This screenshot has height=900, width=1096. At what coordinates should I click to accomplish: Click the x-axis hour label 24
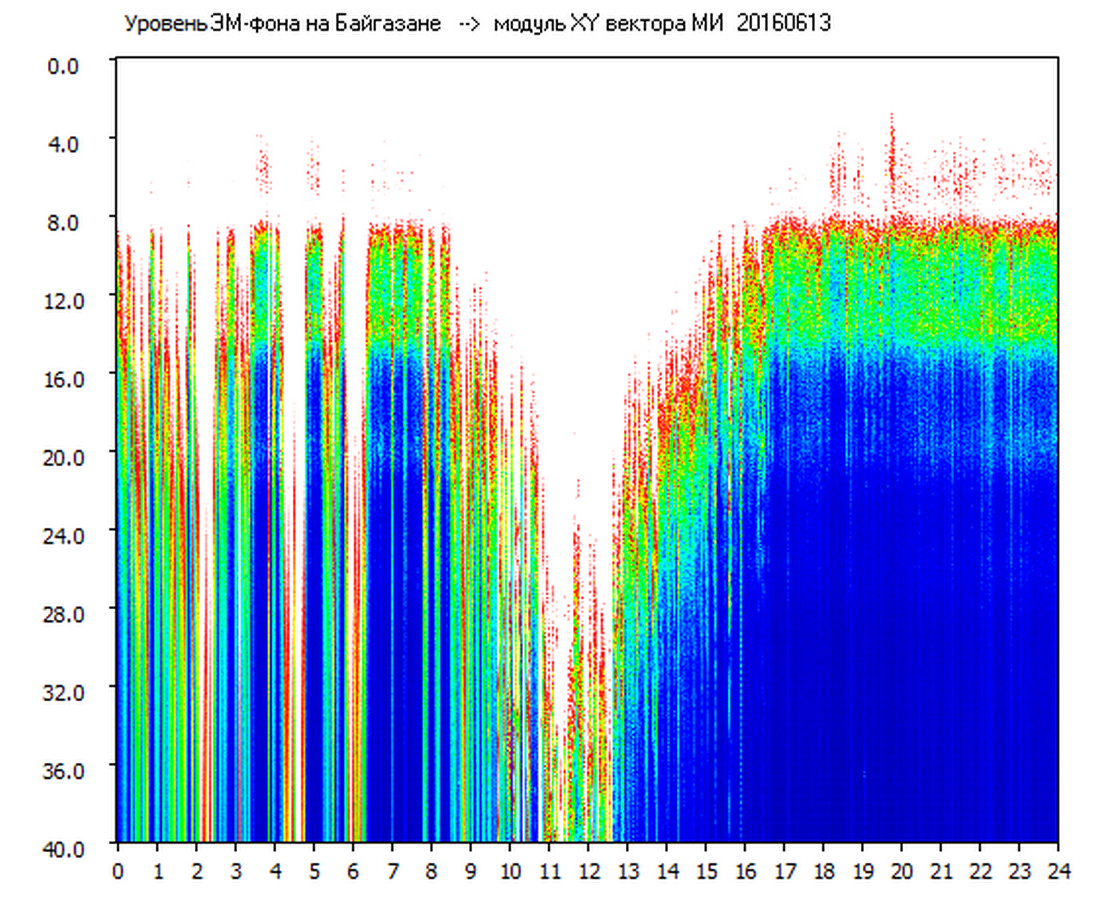click(x=1058, y=870)
